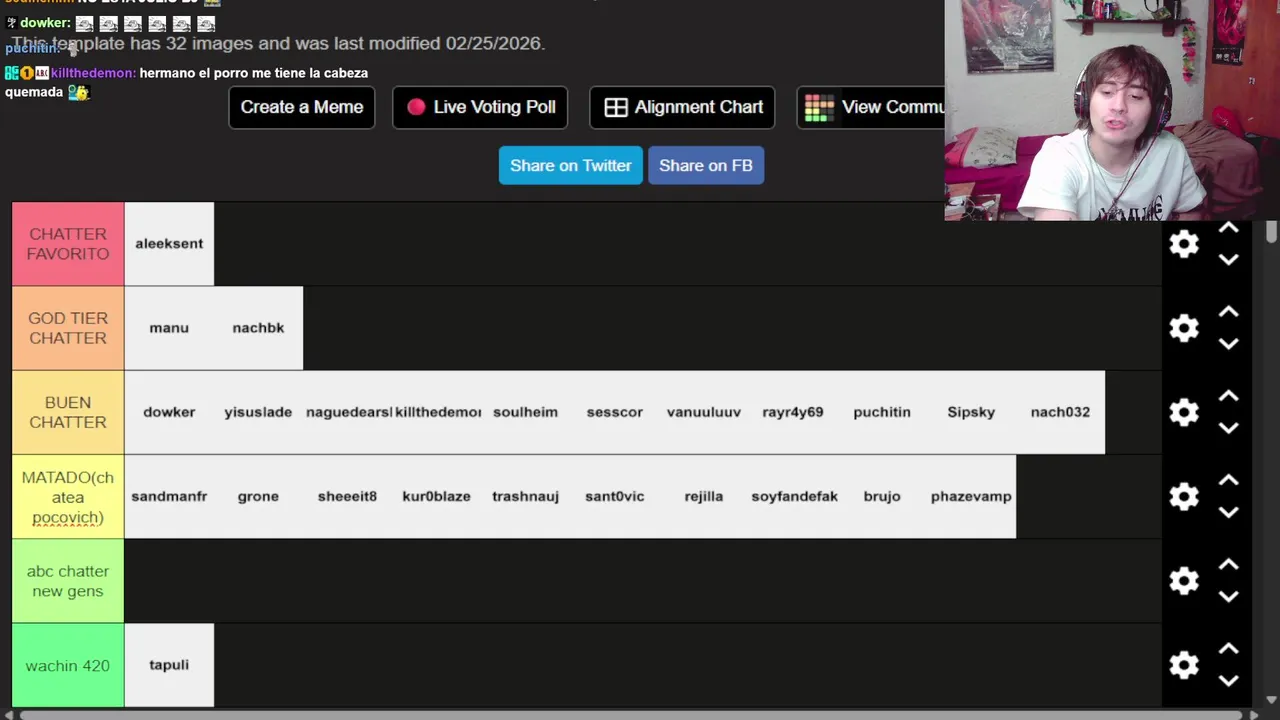Select the soulheim tile
This screenshot has width=1280, height=720.
tap(526, 412)
